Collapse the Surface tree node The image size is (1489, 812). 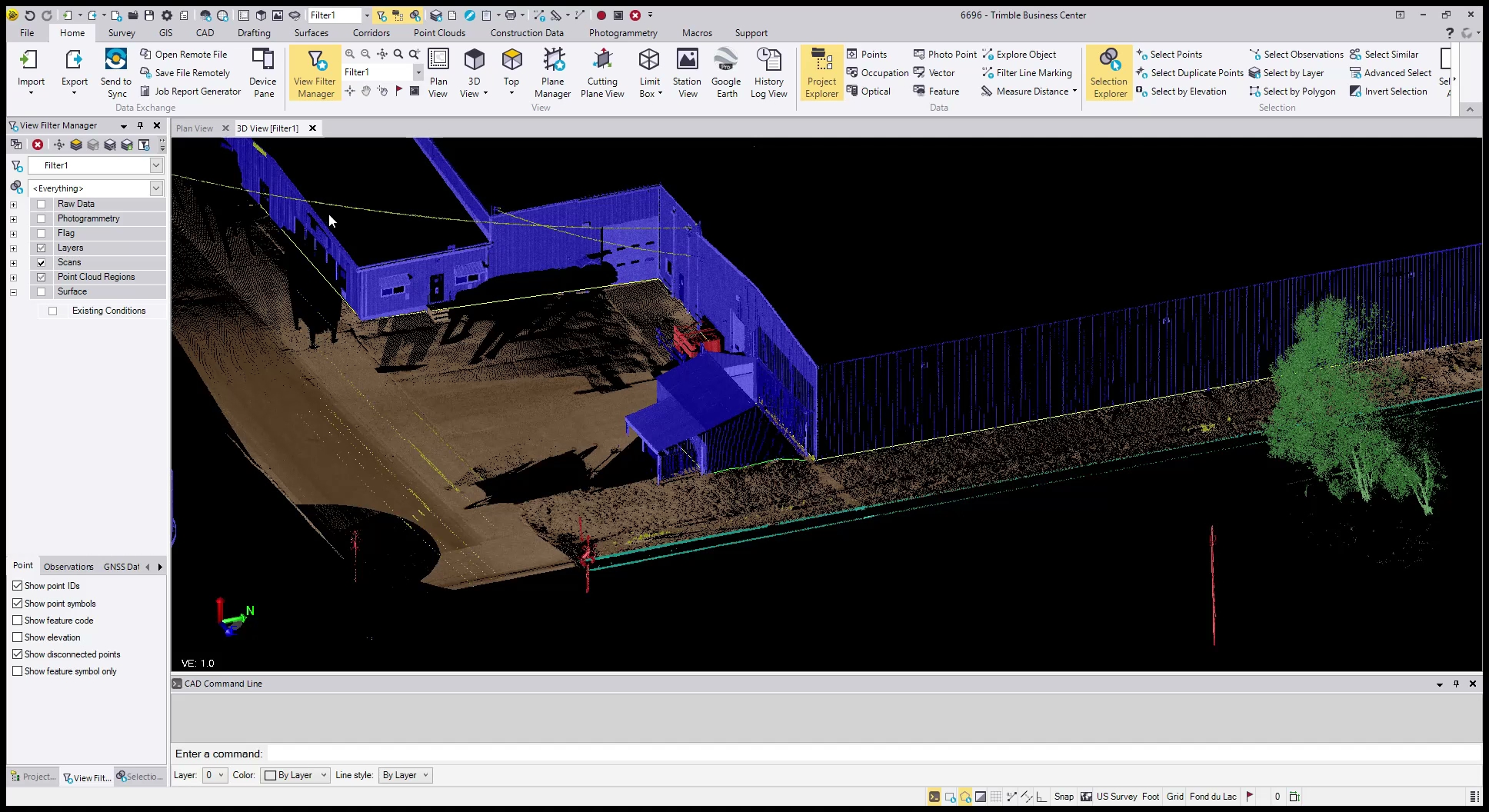pyautogui.click(x=13, y=292)
